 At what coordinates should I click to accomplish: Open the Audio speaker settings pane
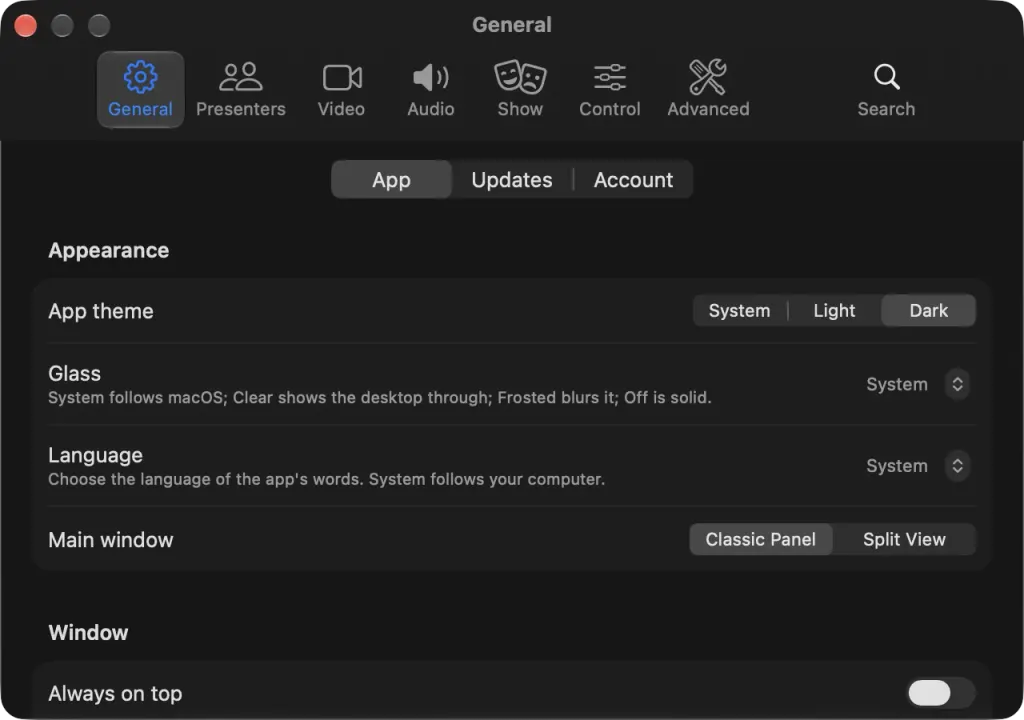(431, 90)
